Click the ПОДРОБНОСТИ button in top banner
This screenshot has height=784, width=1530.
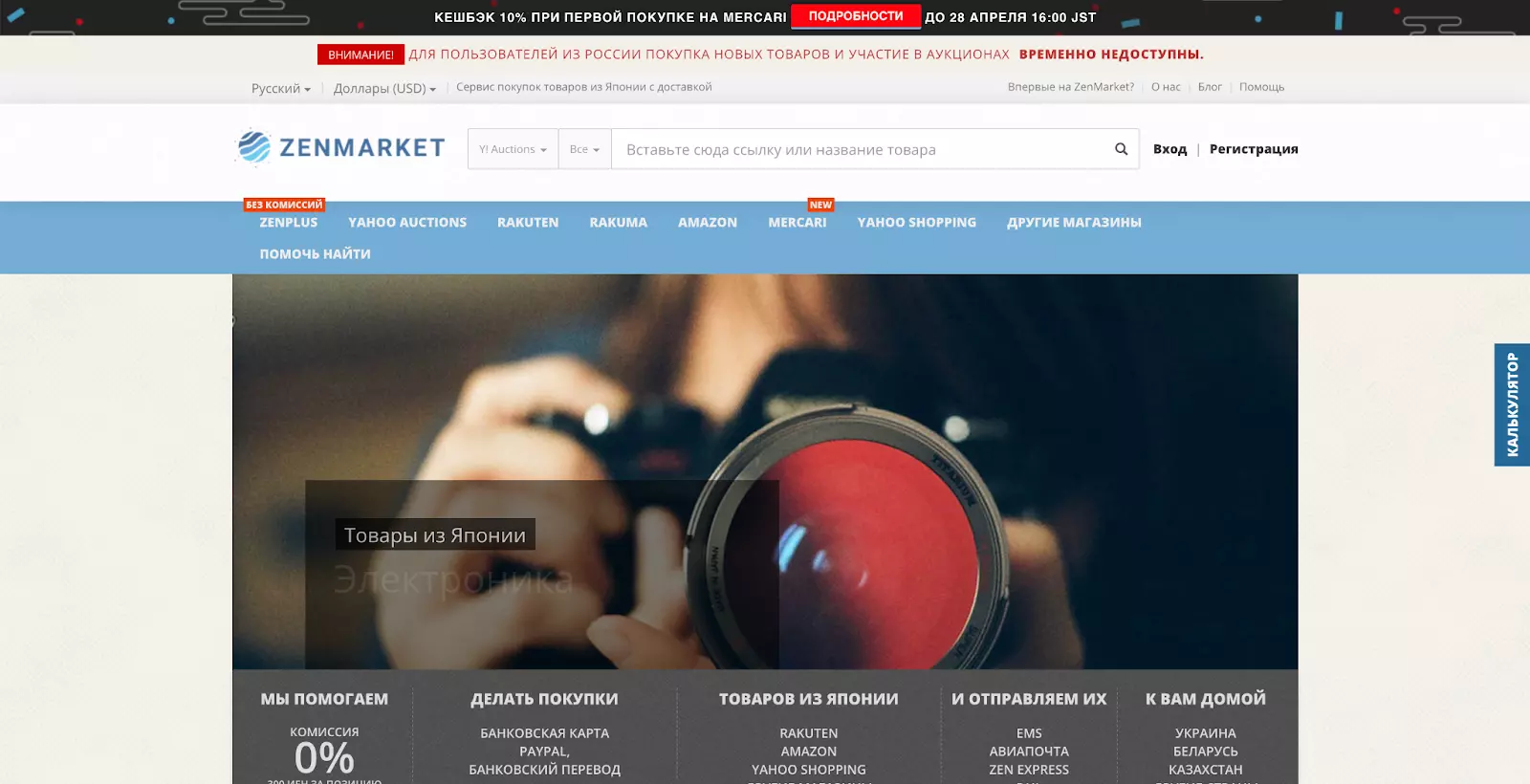(856, 16)
